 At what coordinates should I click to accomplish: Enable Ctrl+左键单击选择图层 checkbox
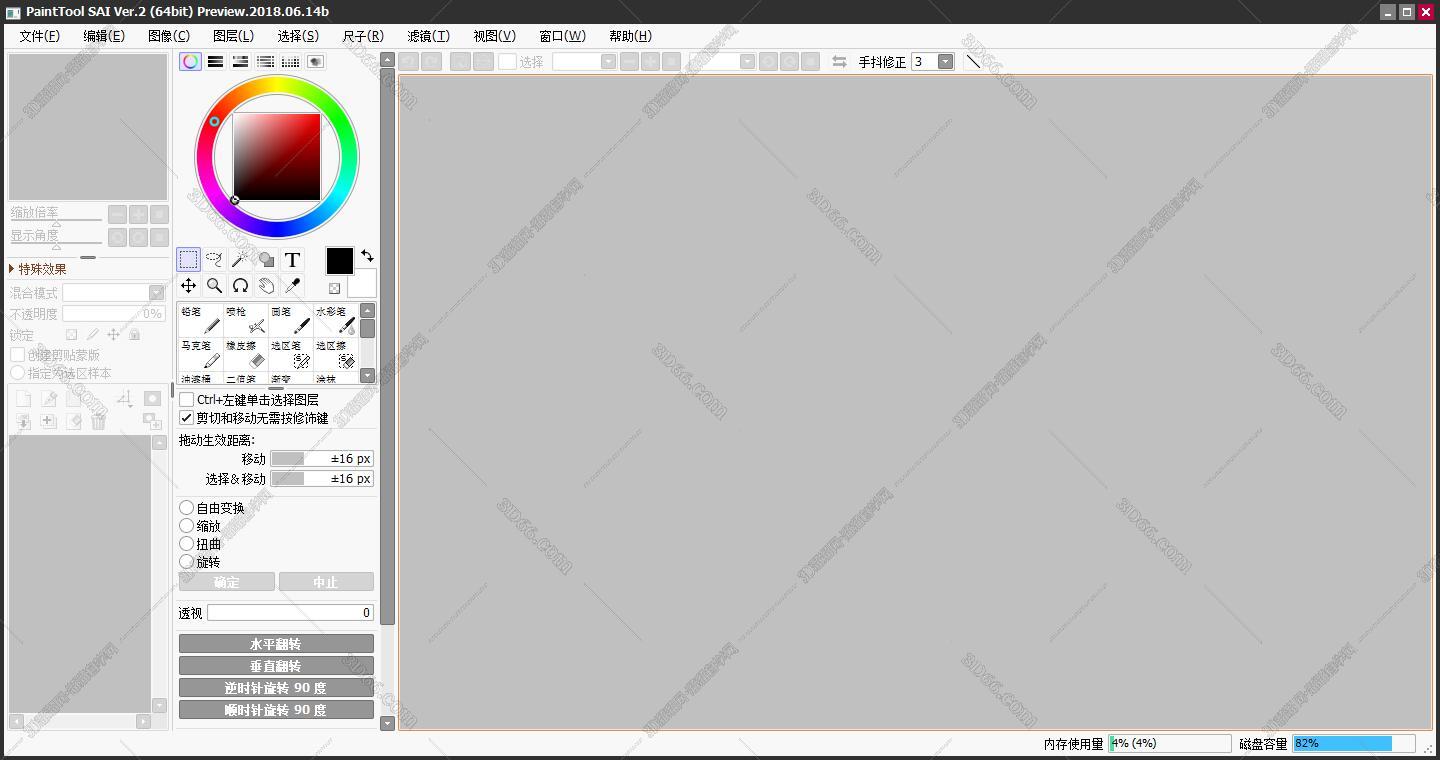pos(187,400)
